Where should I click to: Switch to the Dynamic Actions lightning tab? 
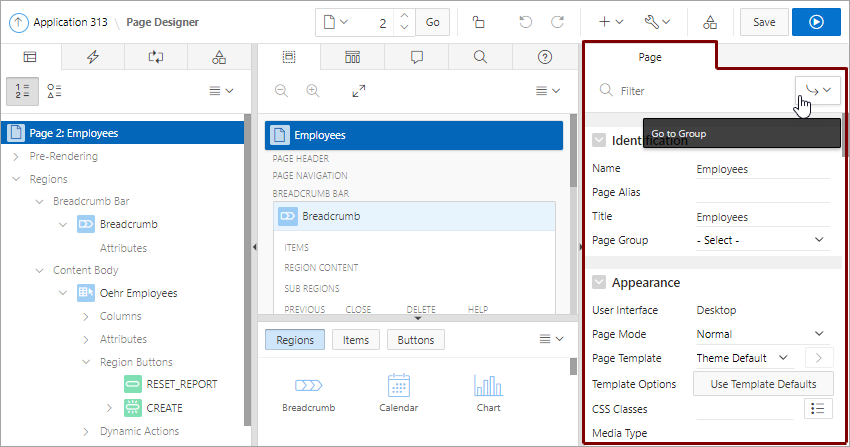tap(93, 57)
